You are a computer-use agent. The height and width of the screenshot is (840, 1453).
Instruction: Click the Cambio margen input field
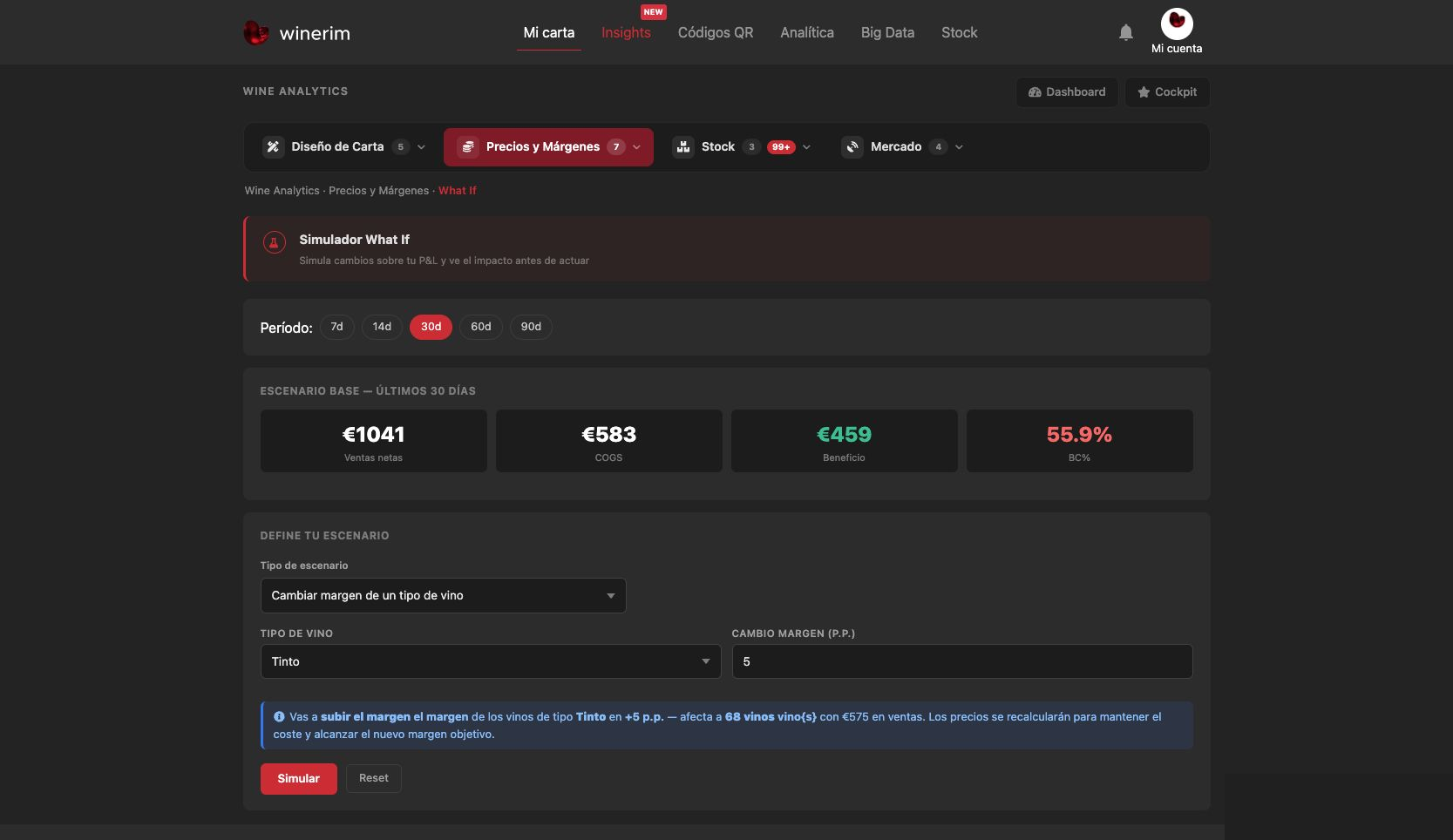point(962,661)
